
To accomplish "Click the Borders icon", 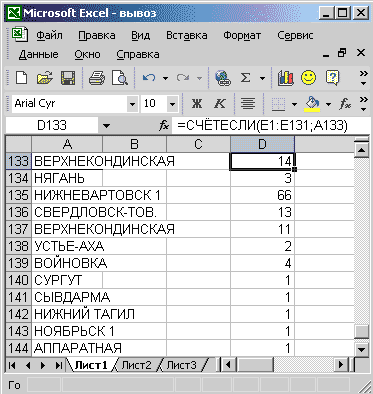I will click(x=278, y=104).
